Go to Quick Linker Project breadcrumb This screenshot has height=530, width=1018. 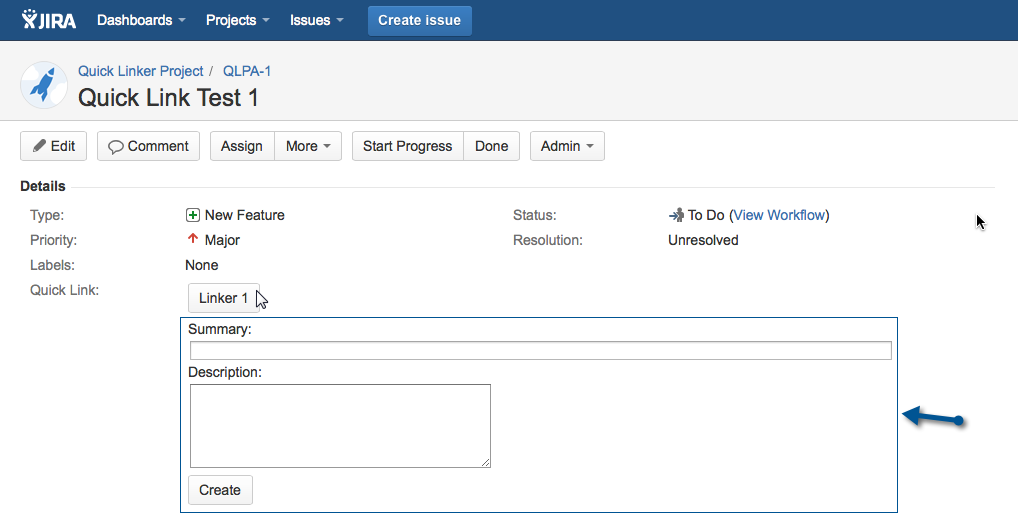point(140,71)
